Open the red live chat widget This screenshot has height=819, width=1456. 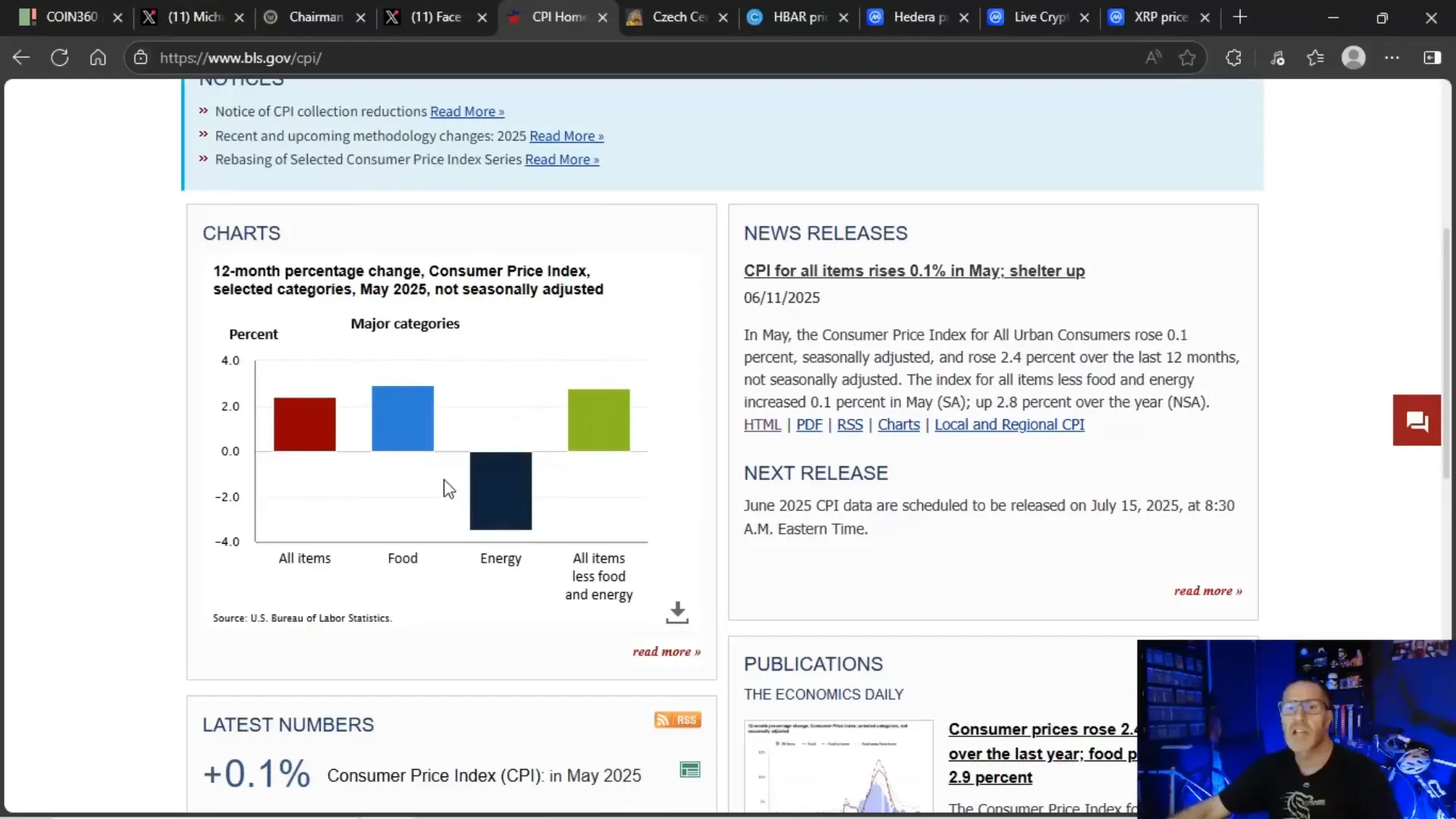tap(1417, 420)
